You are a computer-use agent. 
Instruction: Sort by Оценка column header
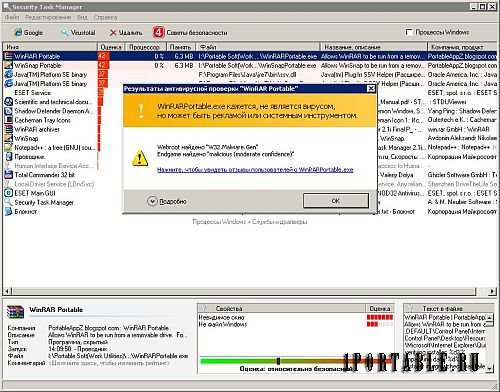tap(111, 47)
